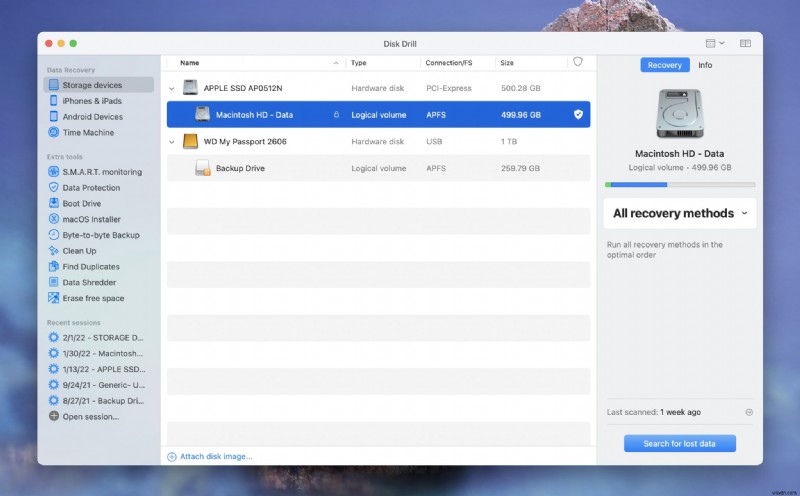This screenshot has width=800, height=496.
Task: Switch to the Info tab
Action: (x=705, y=65)
